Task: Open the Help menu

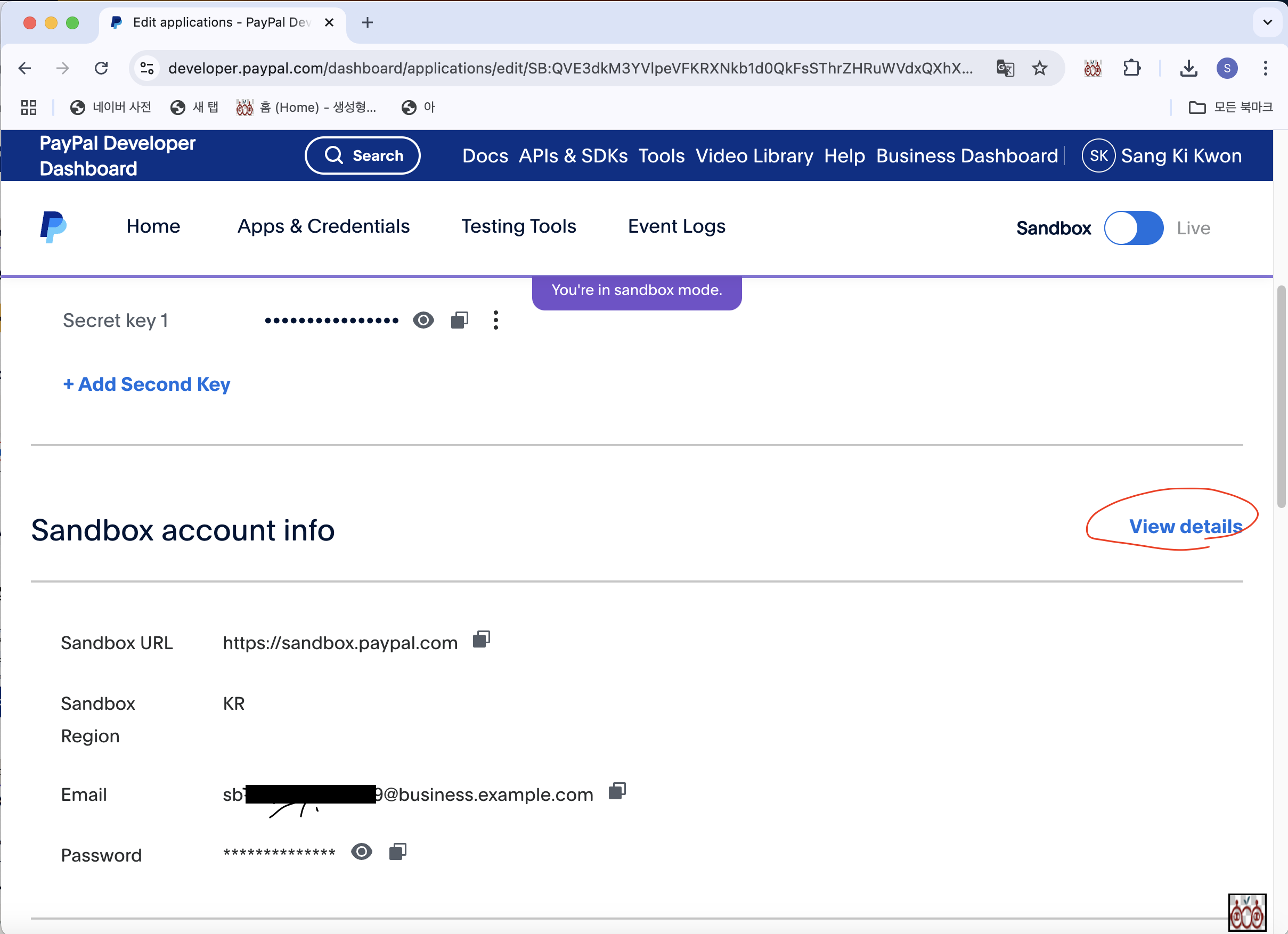Action: [844, 155]
